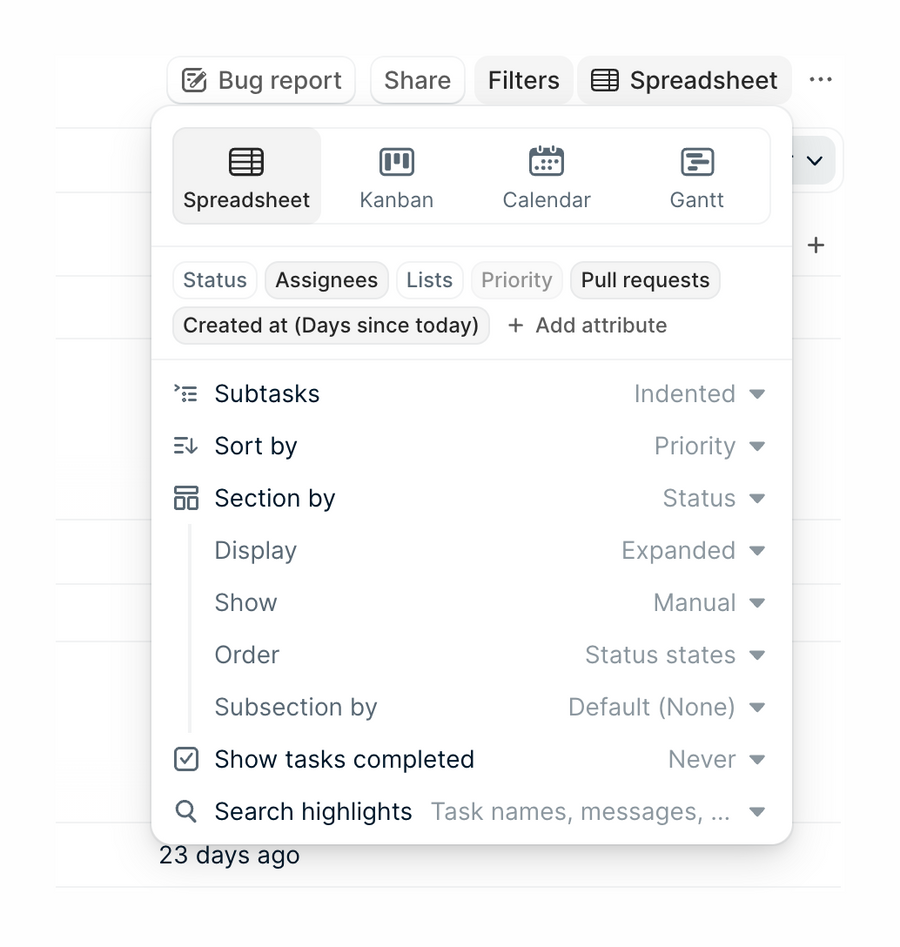This screenshot has height=947, width=900.
Task: Open the Calendar view
Action: tap(546, 161)
